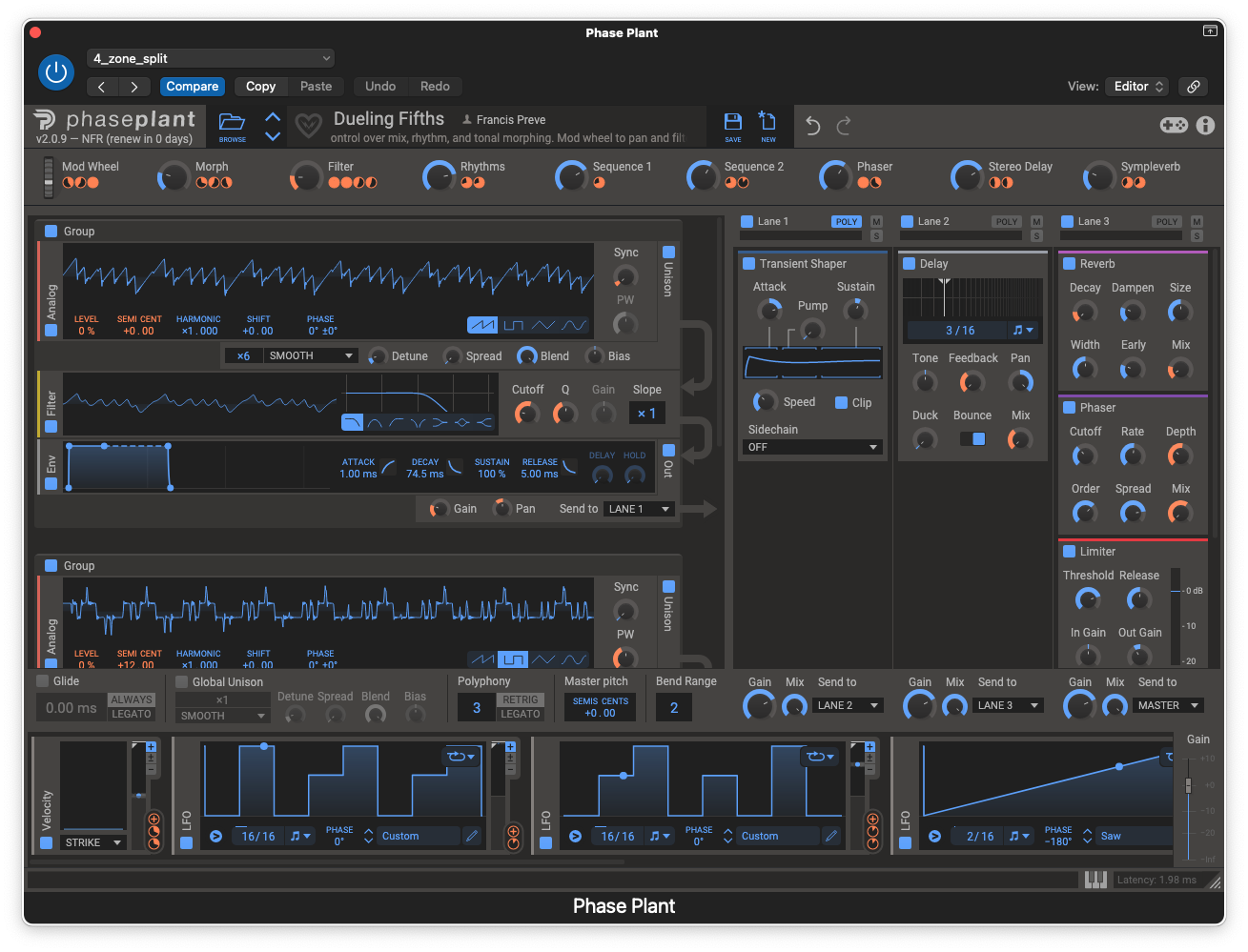Click the game controller icon

[1173, 126]
